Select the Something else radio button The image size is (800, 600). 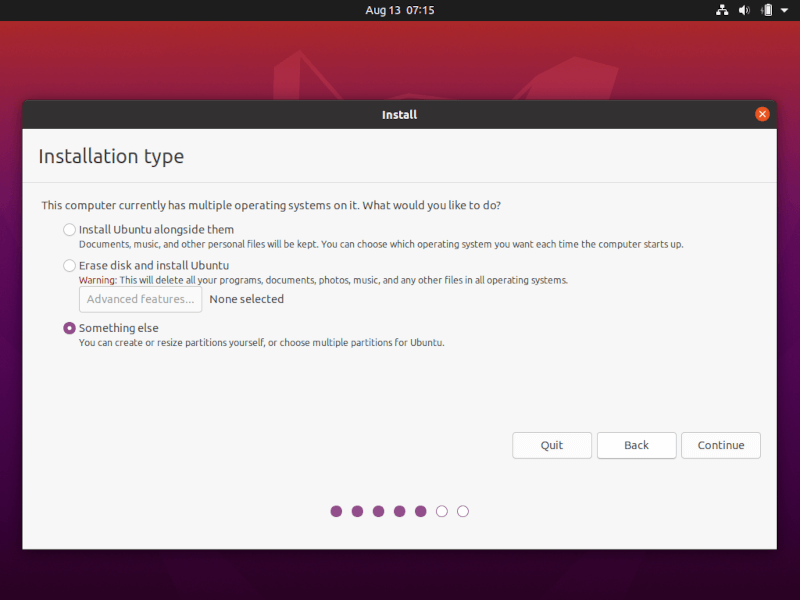click(69, 328)
